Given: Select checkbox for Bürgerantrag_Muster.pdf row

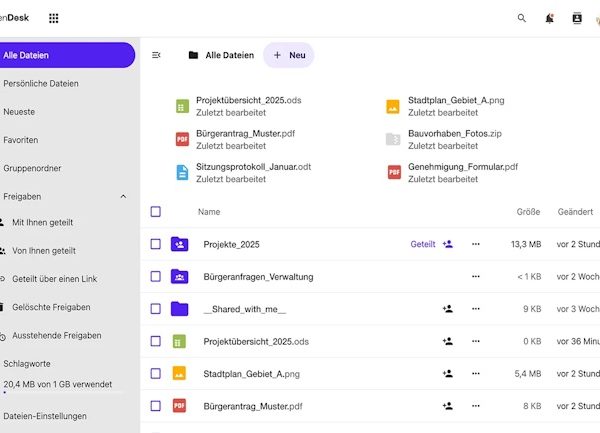Looking at the screenshot, I should pos(155,406).
